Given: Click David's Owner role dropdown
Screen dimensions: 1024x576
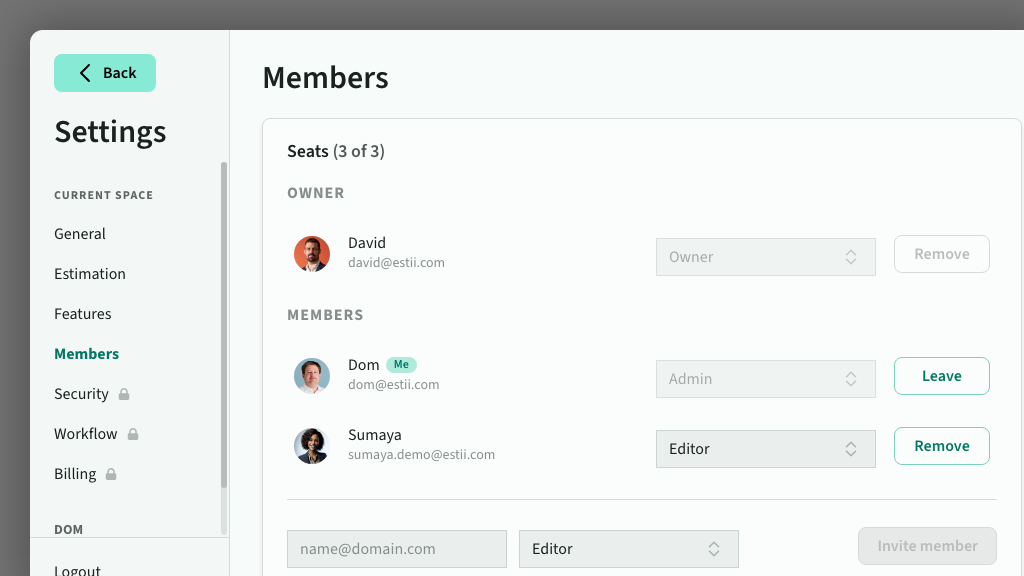Looking at the screenshot, I should [765, 257].
